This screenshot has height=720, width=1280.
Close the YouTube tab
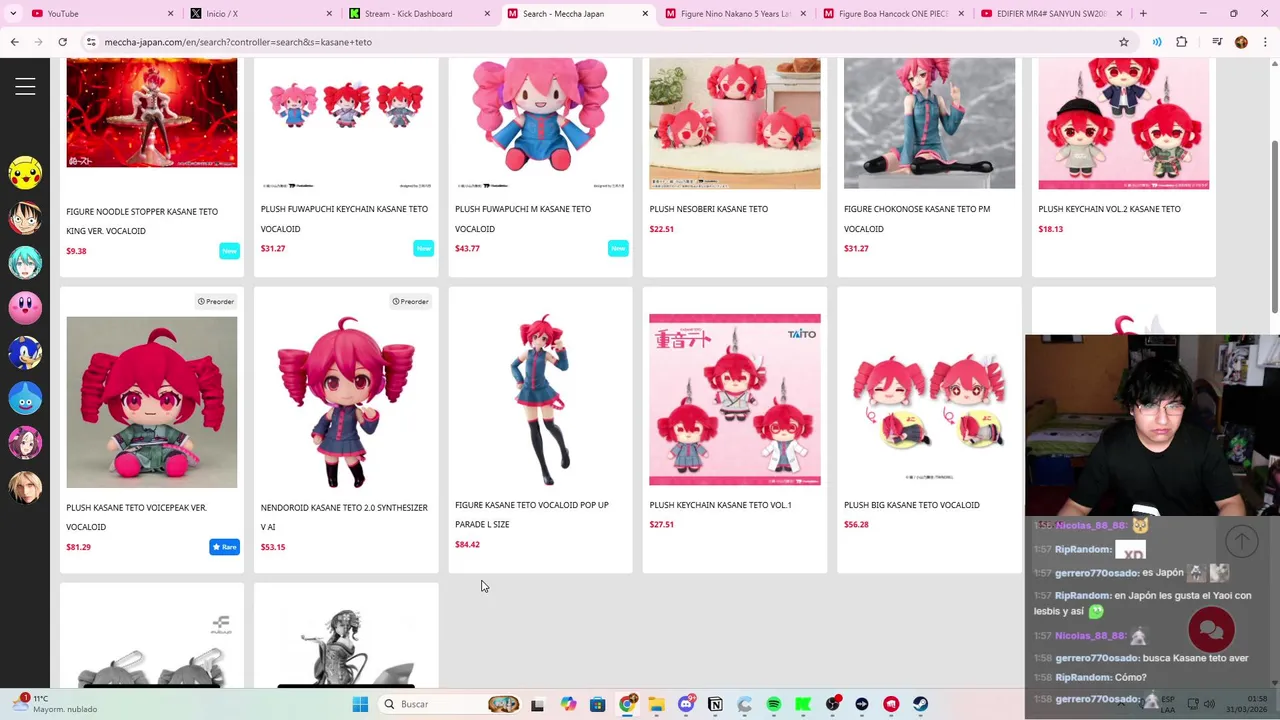(170, 13)
